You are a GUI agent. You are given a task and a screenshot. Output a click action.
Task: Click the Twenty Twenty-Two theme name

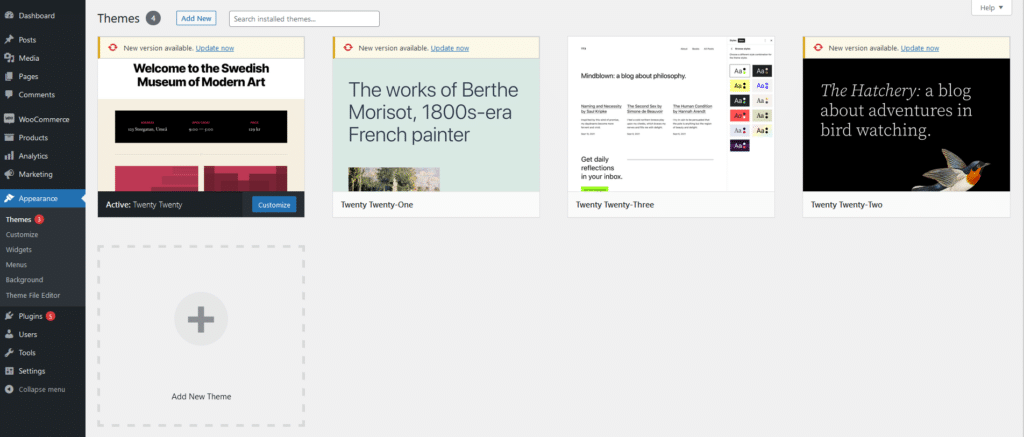(846, 204)
